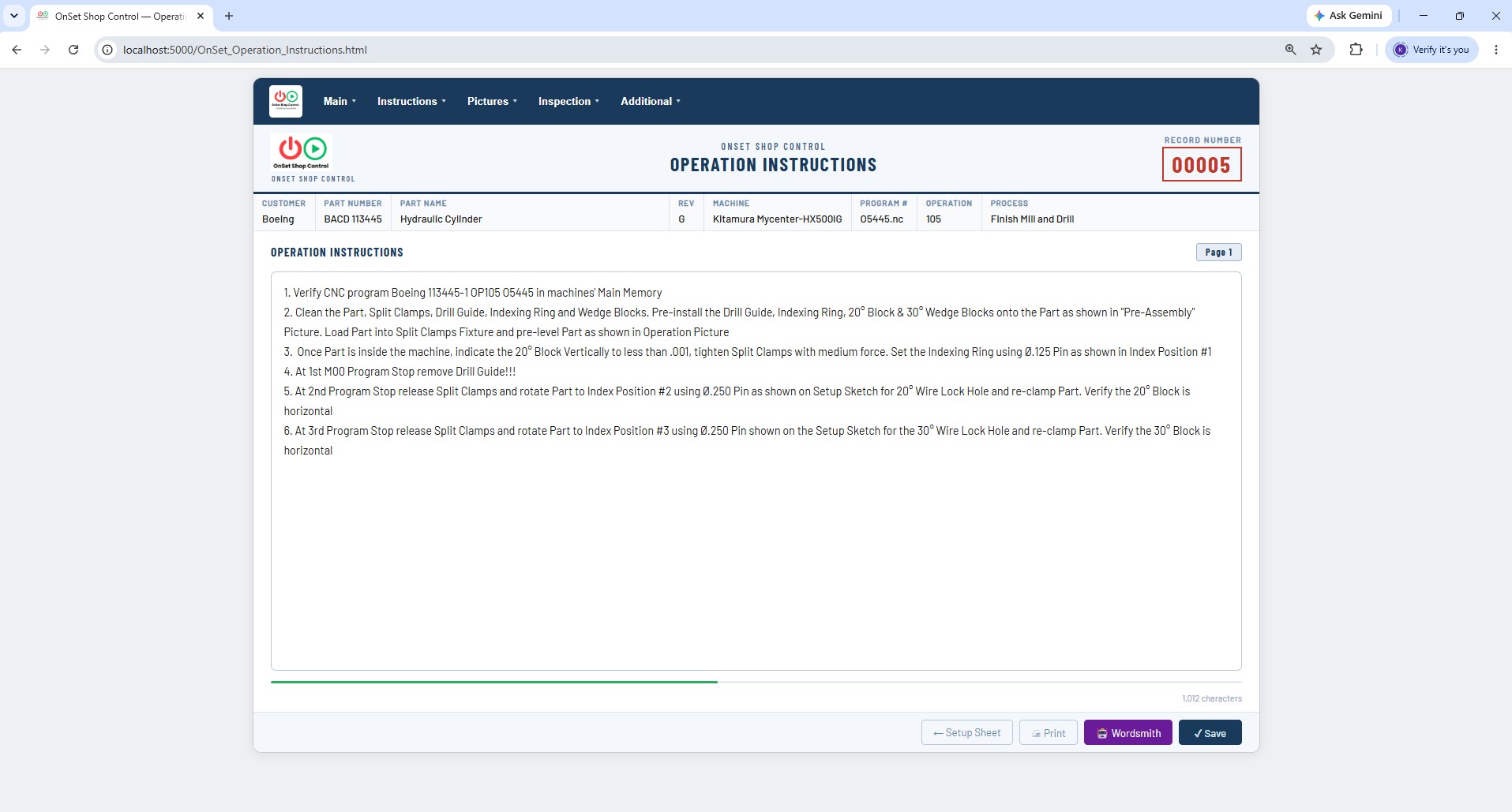The image size is (1512, 812).
Task: Click the Setup Sheet button
Action: click(967, 732)
